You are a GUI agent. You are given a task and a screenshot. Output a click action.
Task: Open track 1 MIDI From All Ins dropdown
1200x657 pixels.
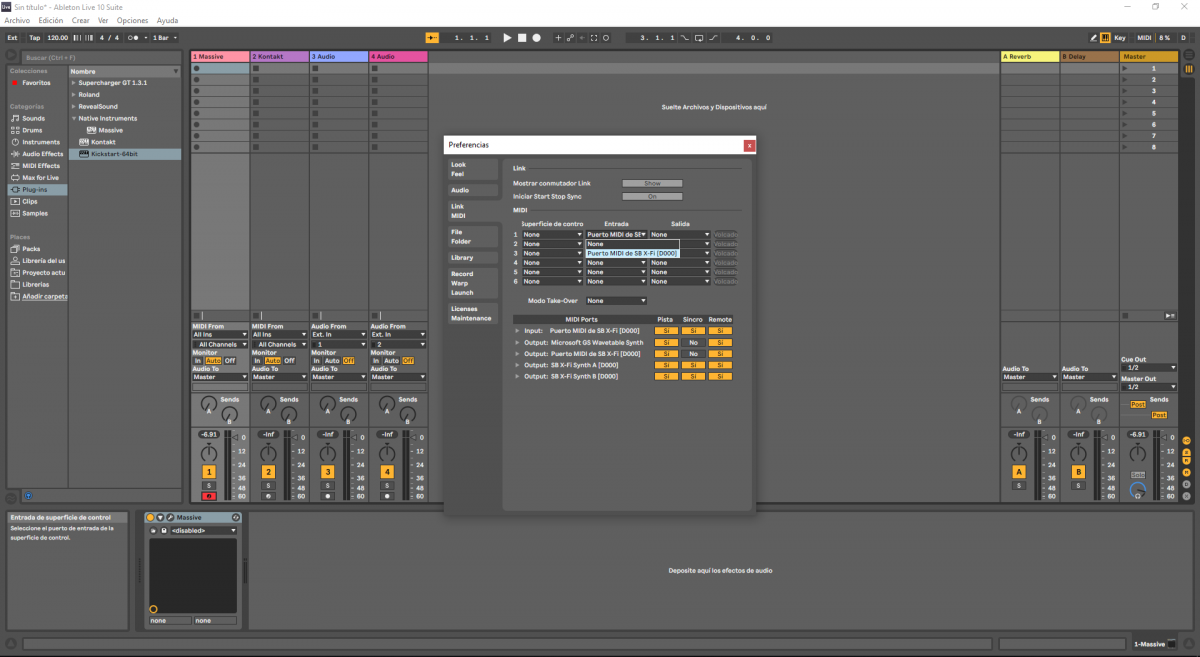coord(220,335)
